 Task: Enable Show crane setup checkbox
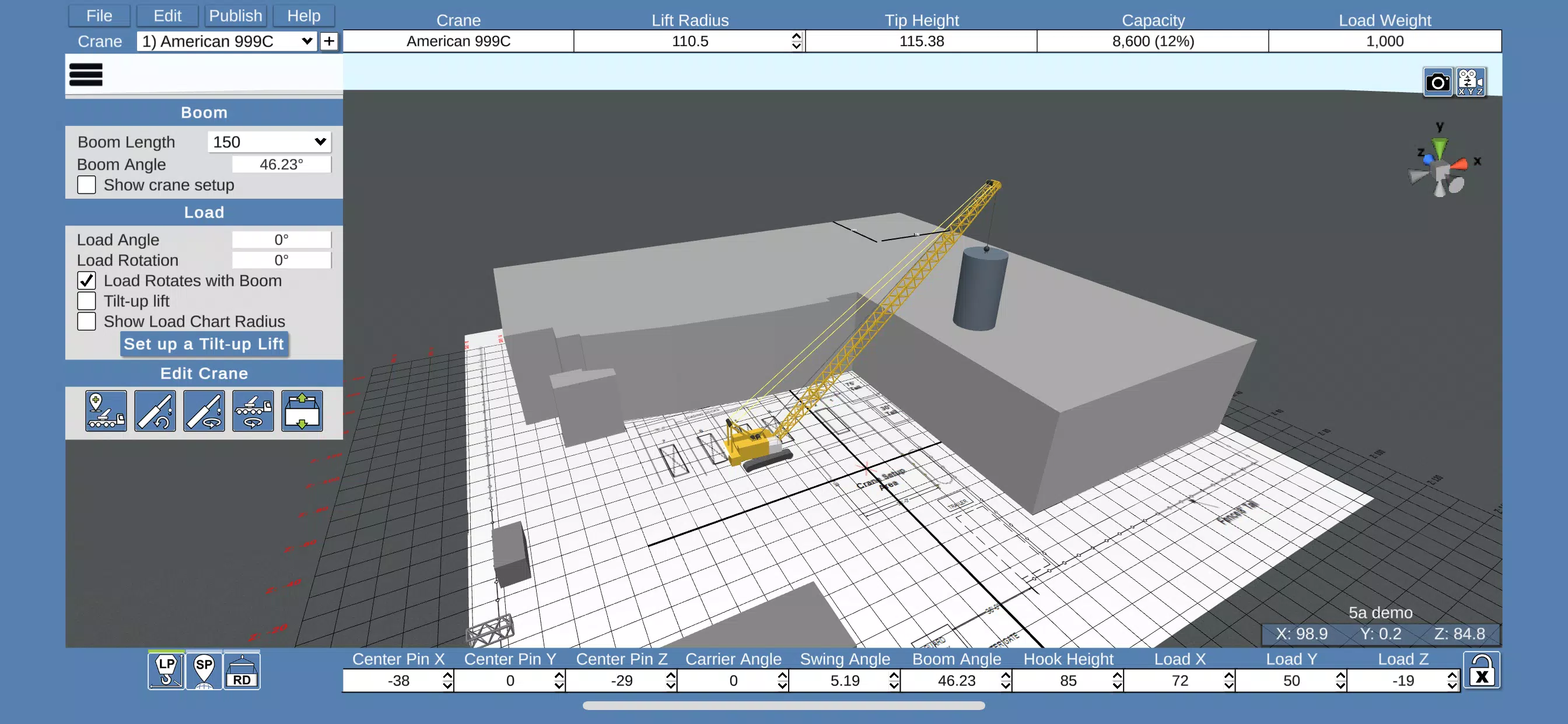tap(86, 185)
